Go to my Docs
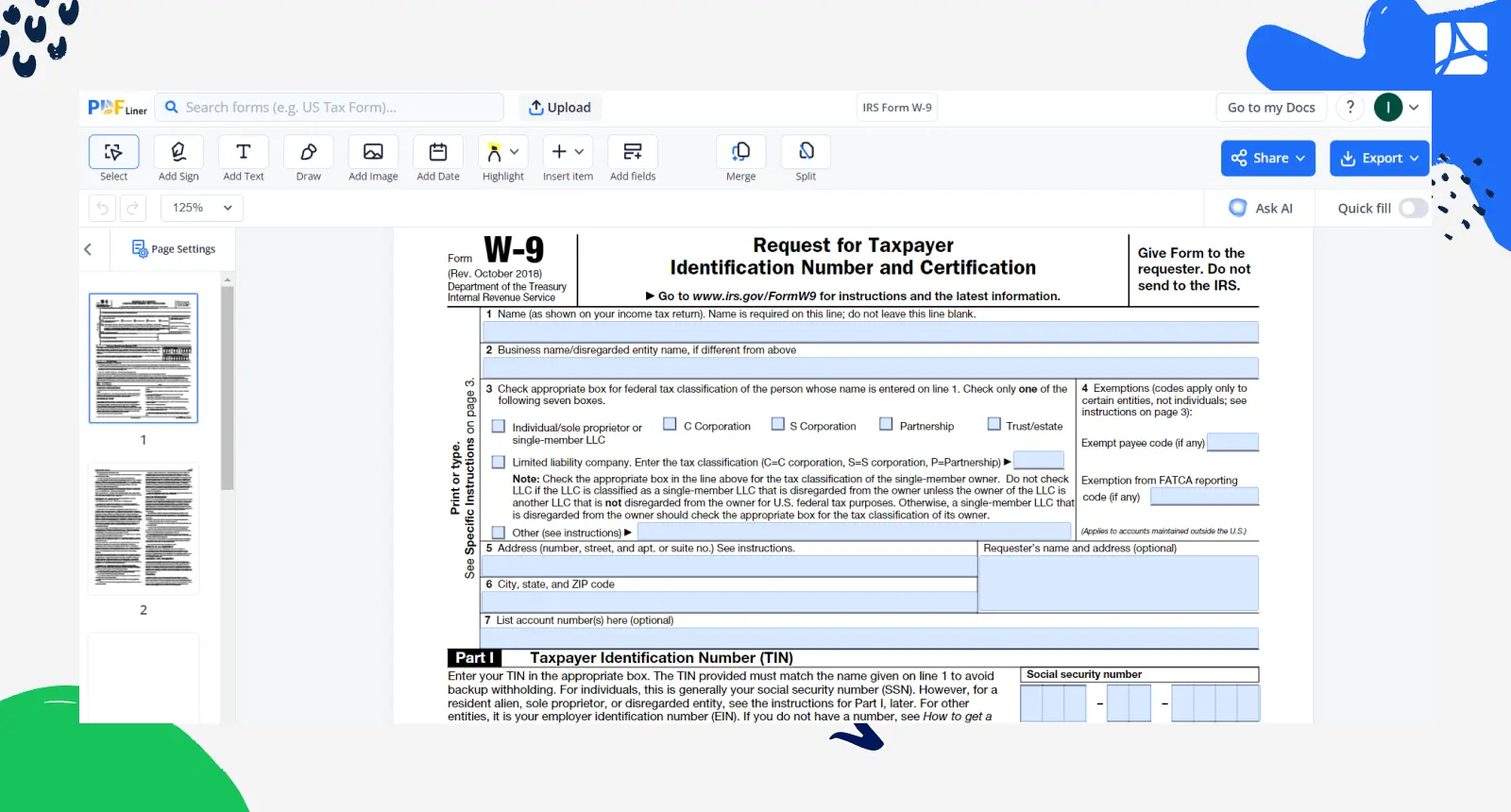This screenshot has width=1511, height=812. [1271, 107]
